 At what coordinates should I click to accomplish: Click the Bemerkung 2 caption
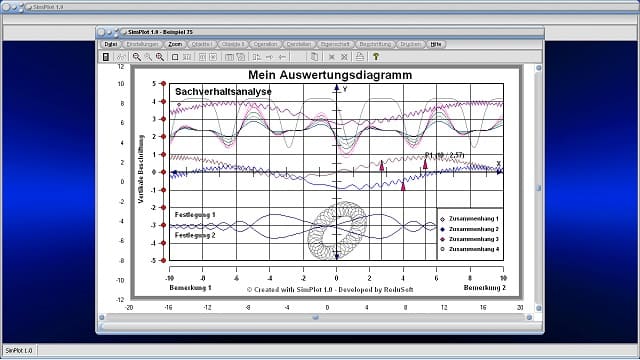click(484, 288)
